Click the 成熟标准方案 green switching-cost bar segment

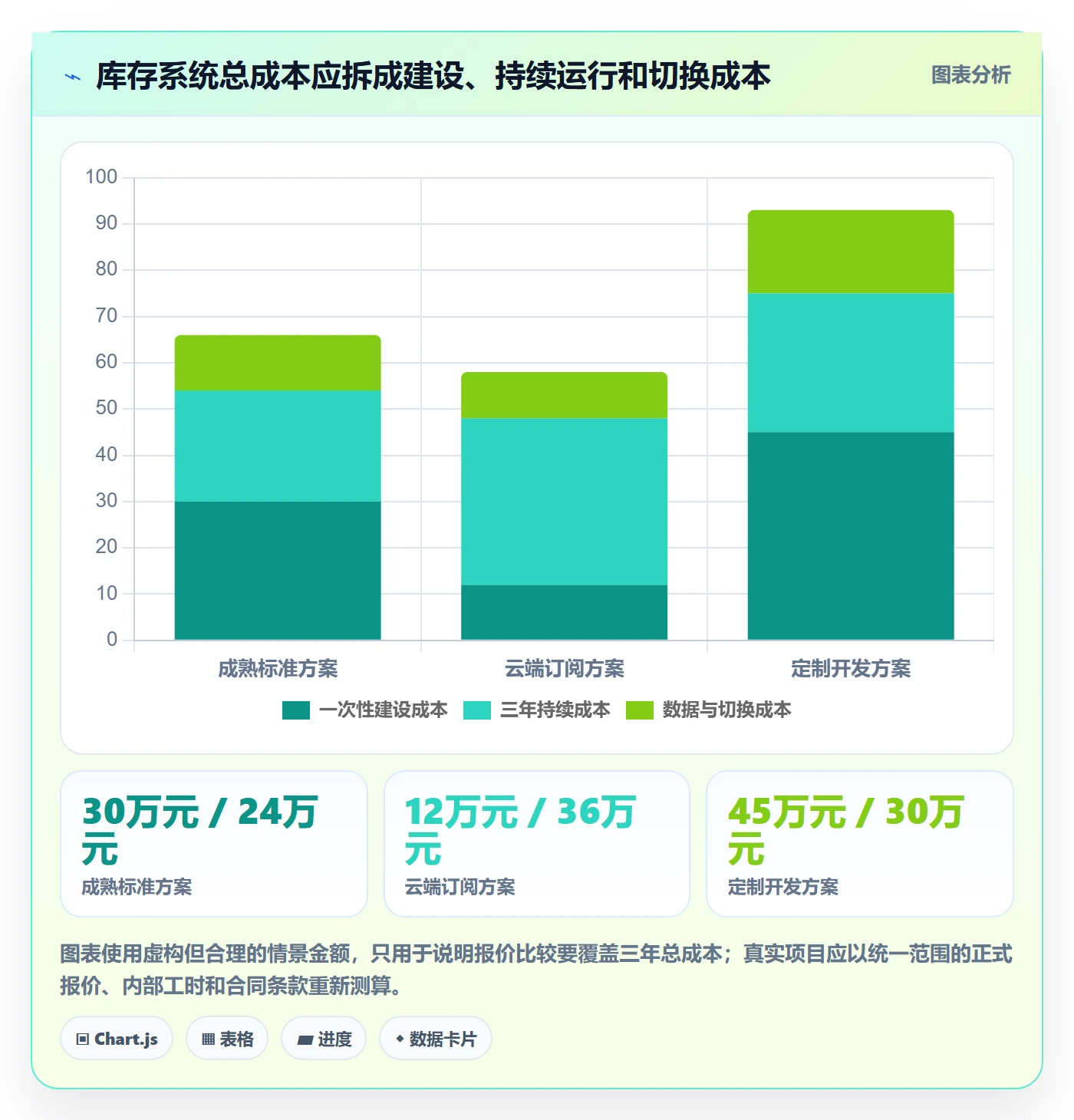pyautogui.click(x=278, y=363)
